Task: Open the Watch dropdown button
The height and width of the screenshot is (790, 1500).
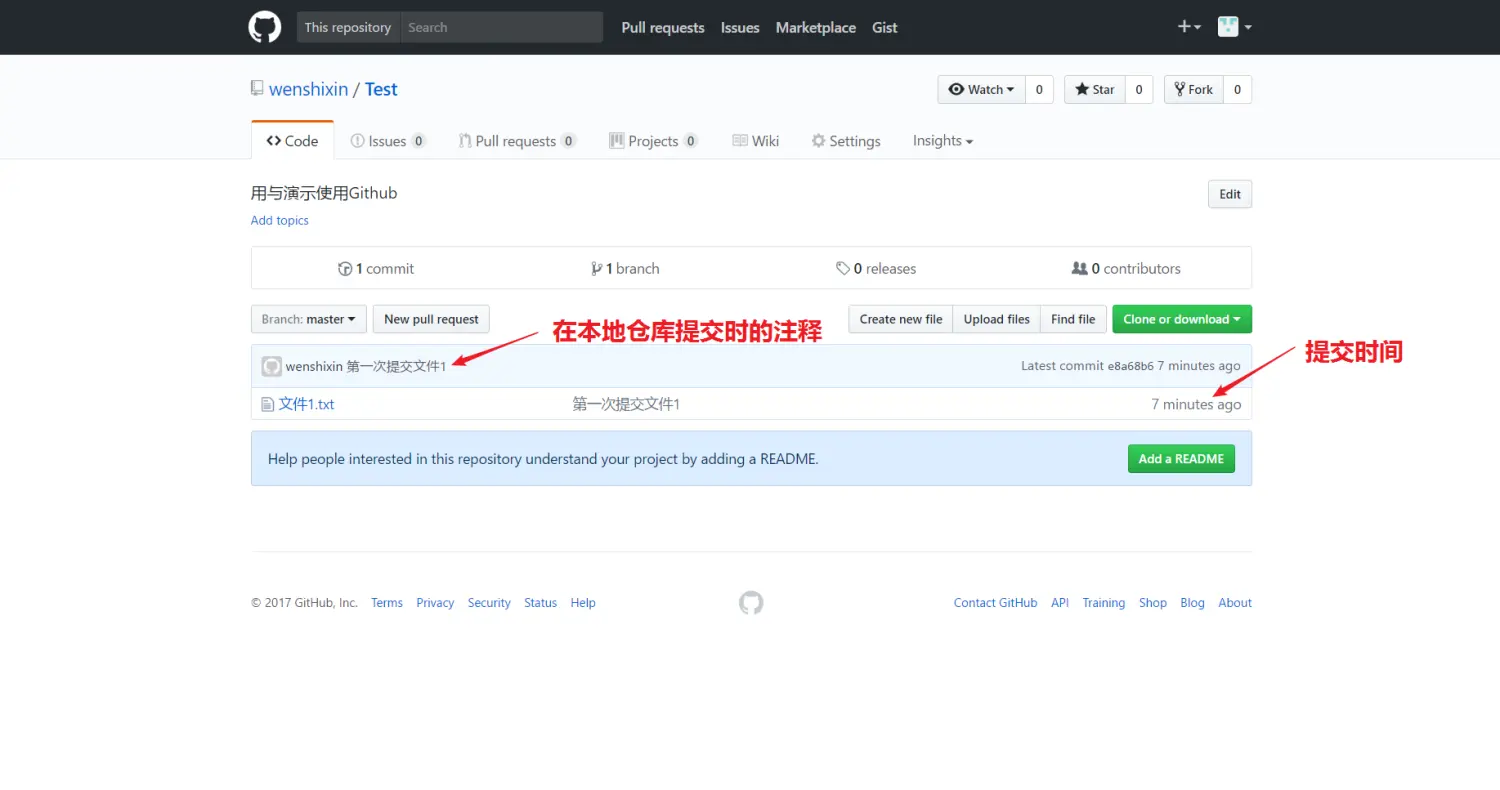Action: (981, 89)
